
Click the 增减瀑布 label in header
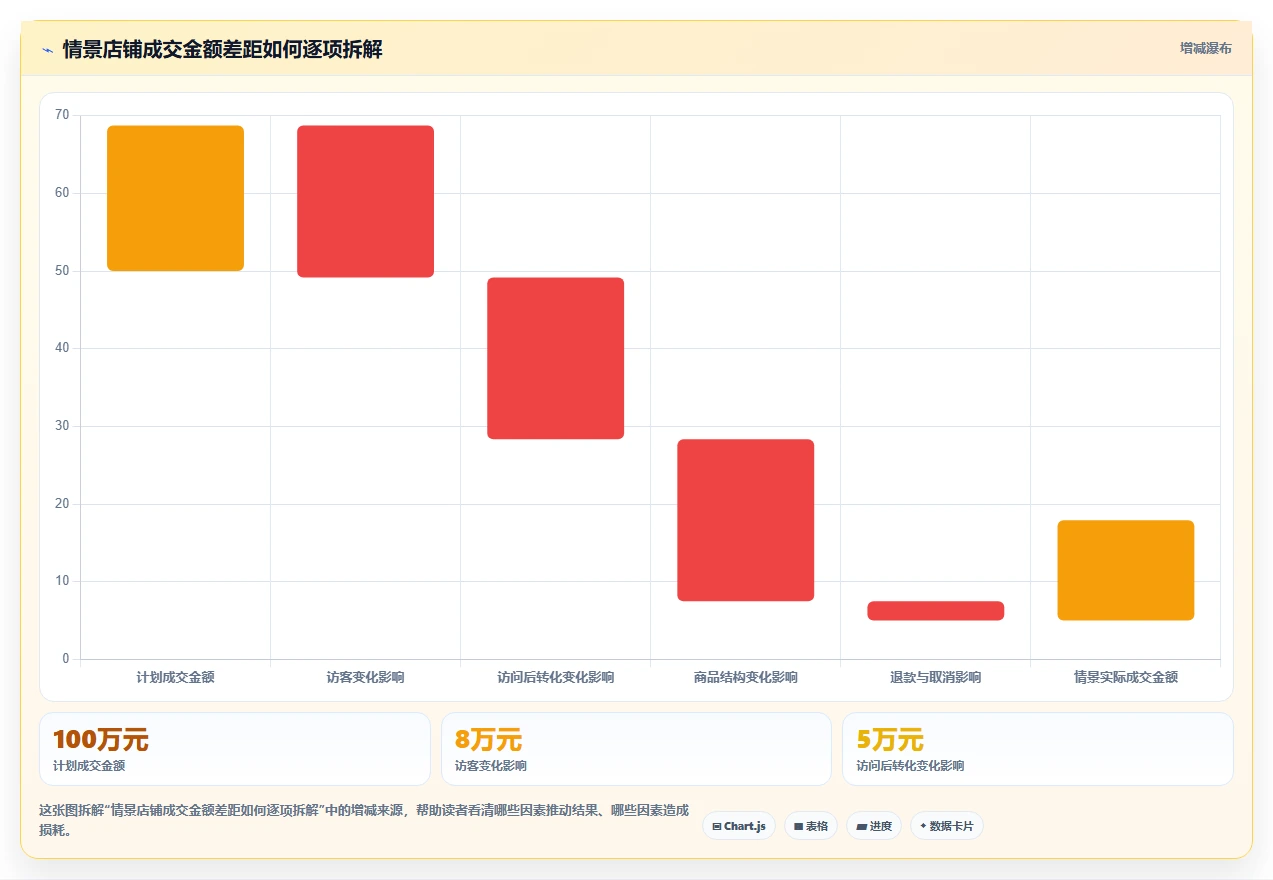[x=1205, y=48]
